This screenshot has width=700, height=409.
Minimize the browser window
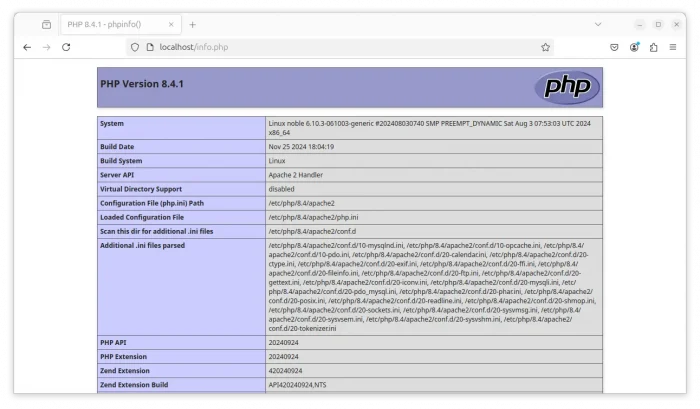[640, 25]
